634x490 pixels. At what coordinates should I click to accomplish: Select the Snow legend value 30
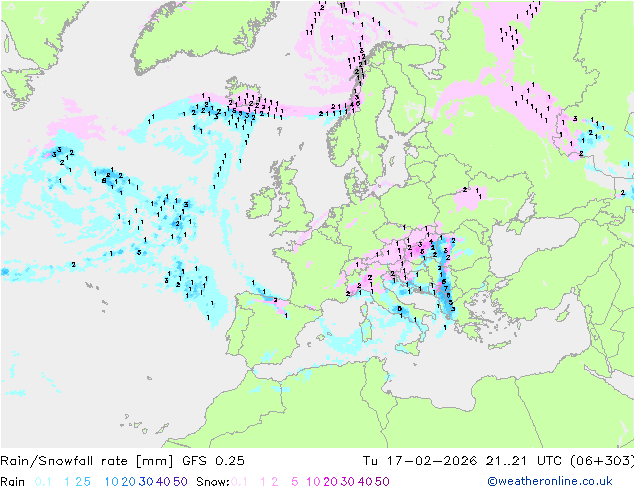[x=348, y=482]
